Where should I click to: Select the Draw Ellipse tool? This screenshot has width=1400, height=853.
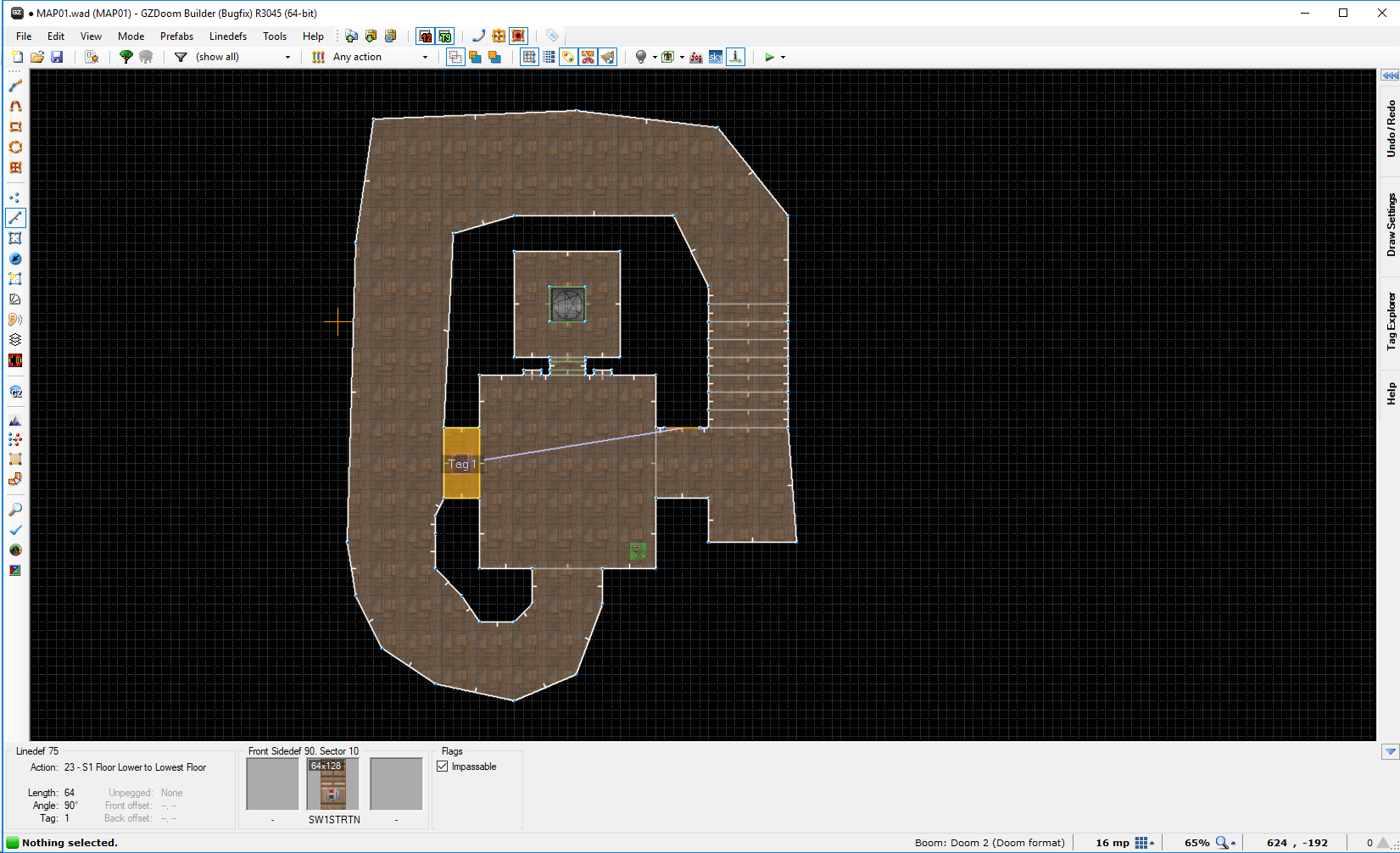click(x=15, y=147)
